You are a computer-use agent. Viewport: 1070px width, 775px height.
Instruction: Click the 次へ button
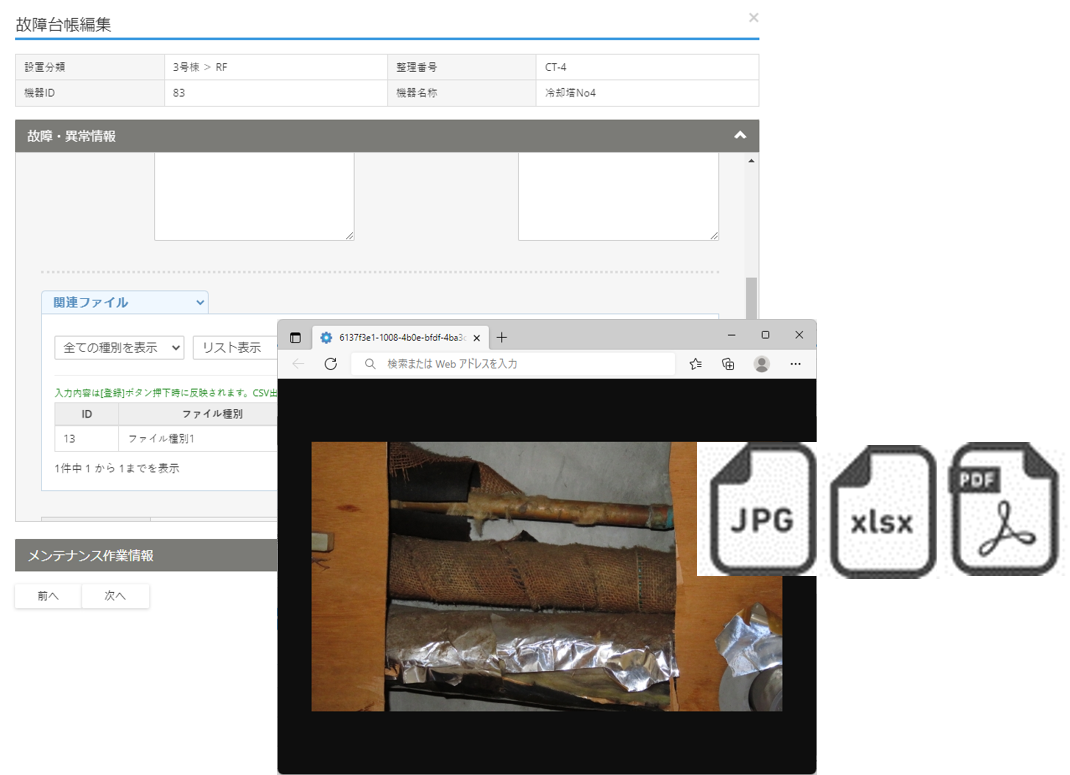115,596
